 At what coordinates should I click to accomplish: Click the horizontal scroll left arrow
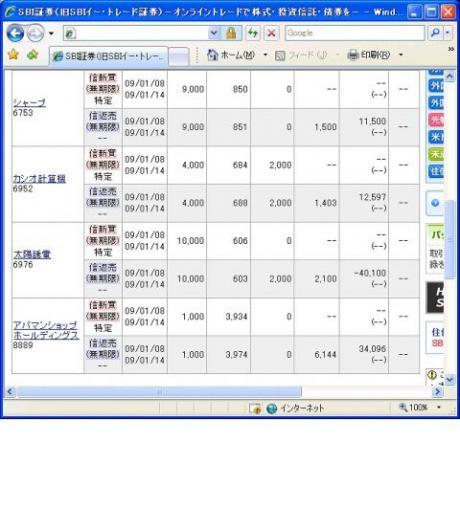(x=9, y=391)
